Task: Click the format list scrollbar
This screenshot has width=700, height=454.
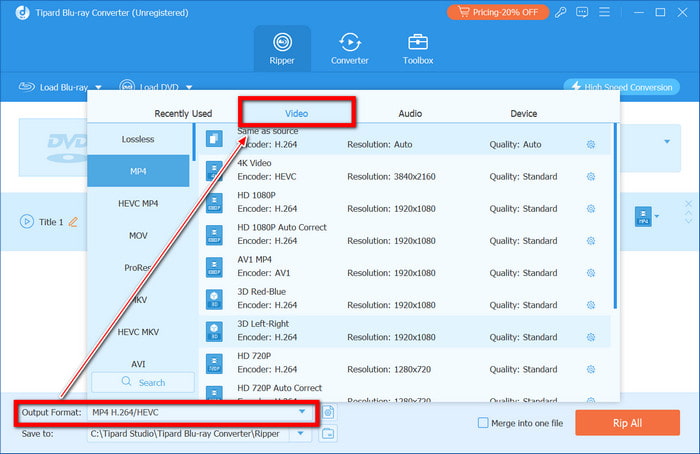Action: tap(194, 142)
